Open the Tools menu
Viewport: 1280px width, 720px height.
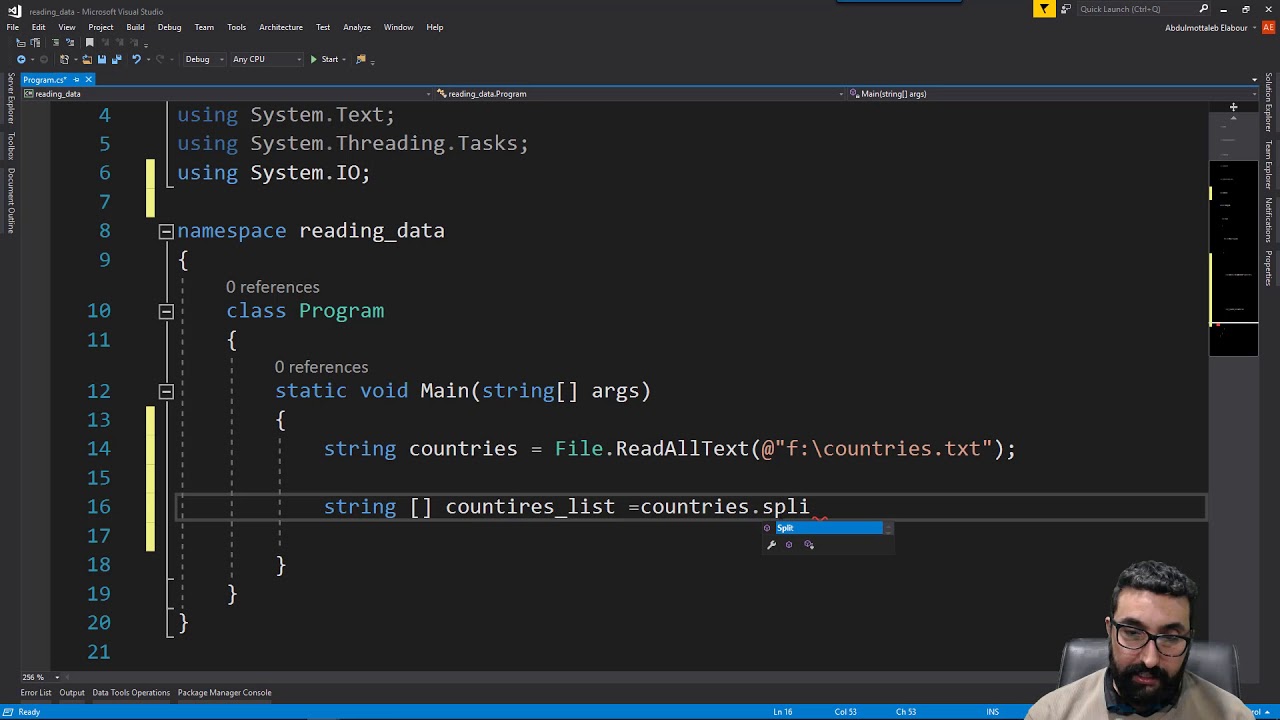point(236,27)
